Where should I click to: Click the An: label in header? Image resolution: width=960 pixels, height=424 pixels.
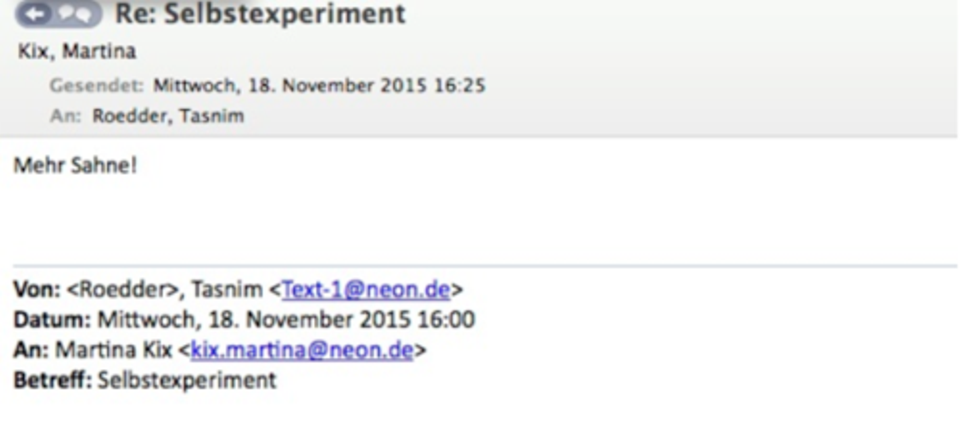click(66, 116)
